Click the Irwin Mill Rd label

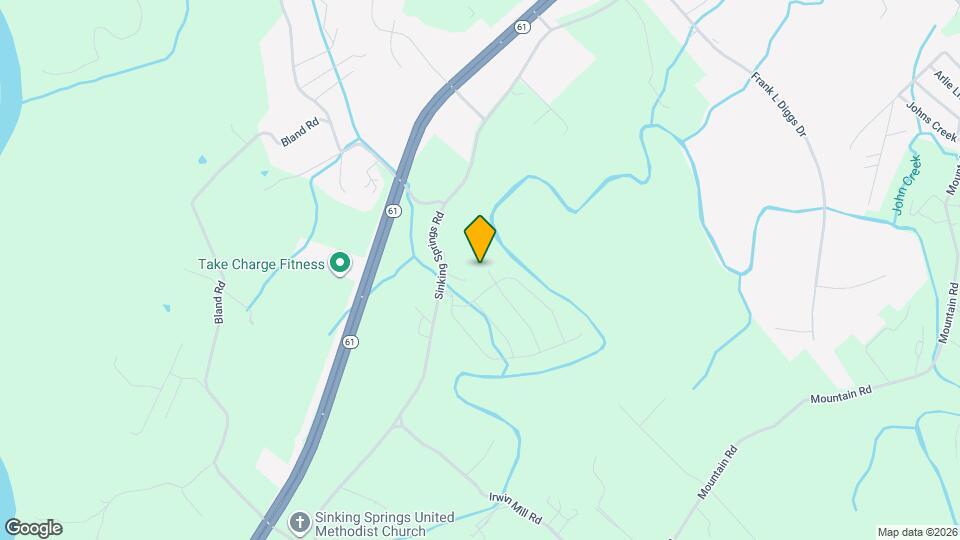[516, 508]
